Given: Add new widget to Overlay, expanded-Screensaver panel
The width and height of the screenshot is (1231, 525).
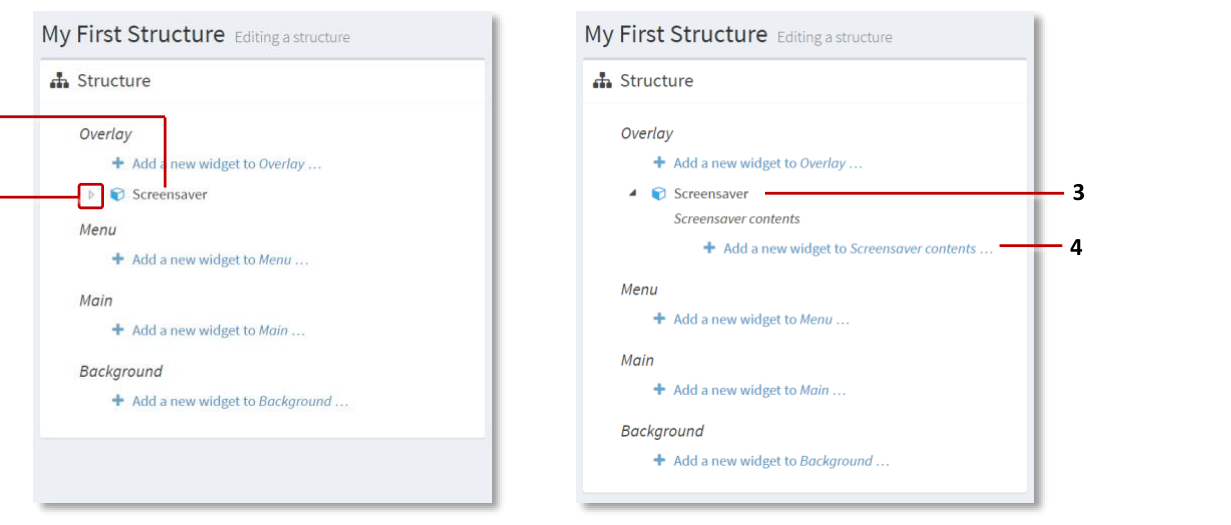Looking at the screenshot, I should 767,163.
